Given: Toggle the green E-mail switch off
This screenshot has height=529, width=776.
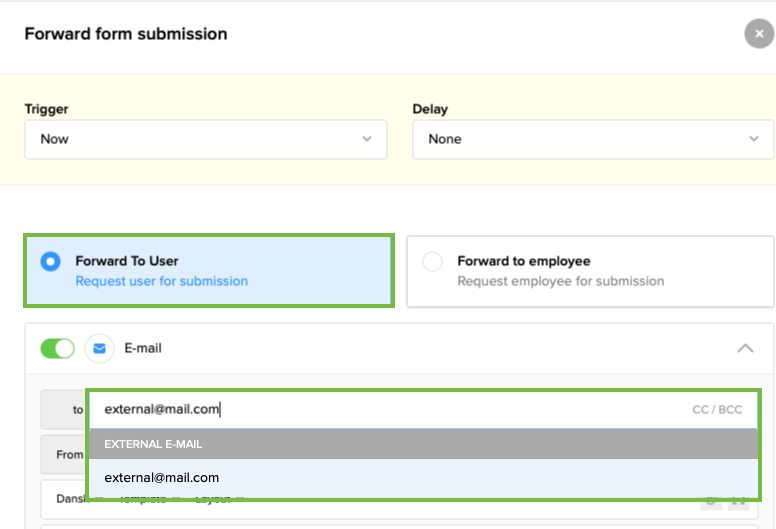Looking at the screenshot, I should click(x=57, y=348).
